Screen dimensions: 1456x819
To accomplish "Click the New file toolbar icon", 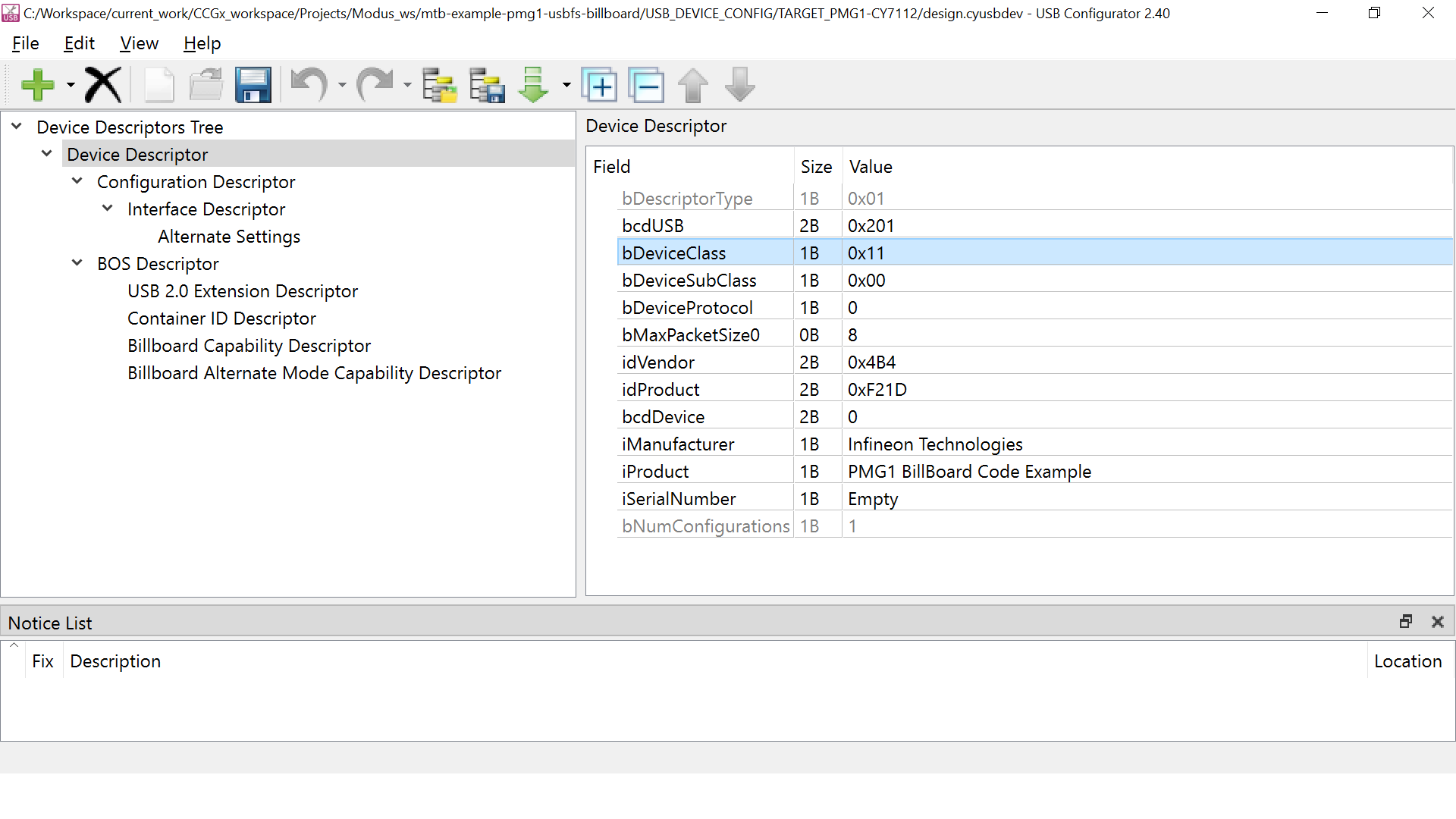I will coord(159,85).
